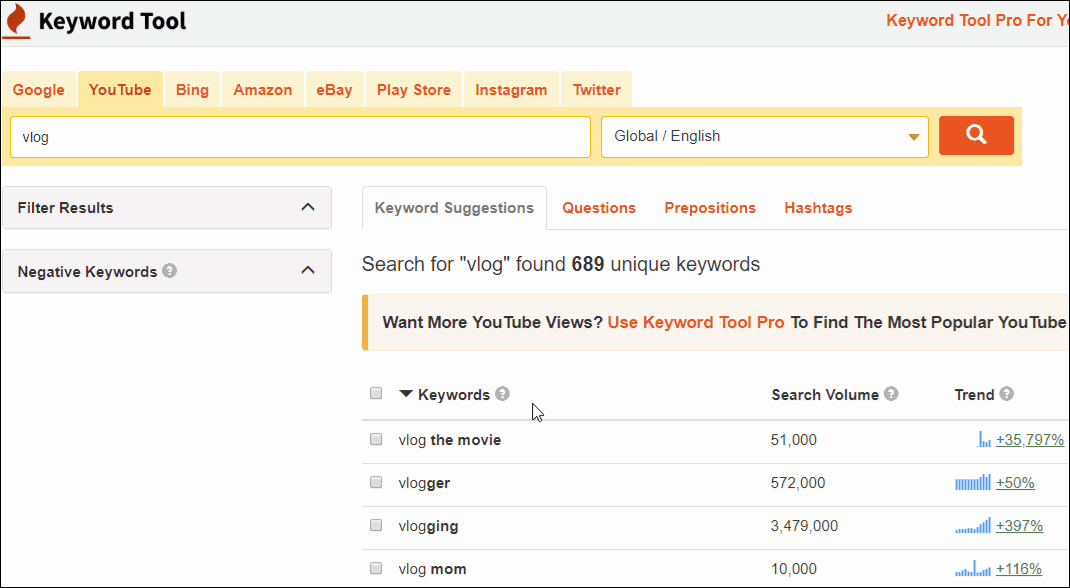
Task: Collapse the Negative Keywords panel
Action: (x=308, y=271)
